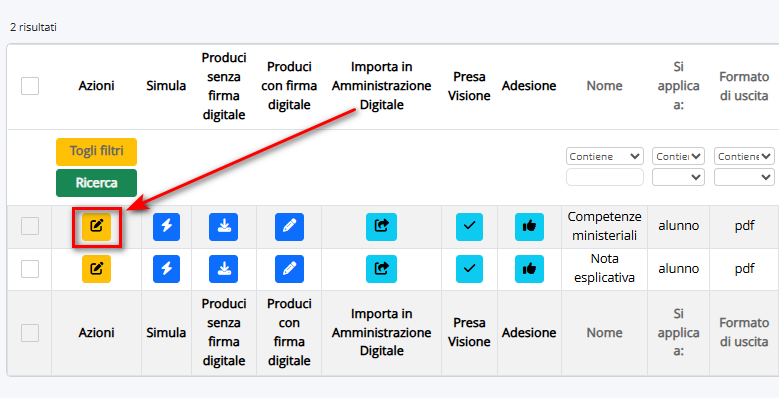This screenshot has height=398, width=779.
Task: Click Presa Visione checkmark for Nota esplicativa
Action: click(x=469, y=269)
